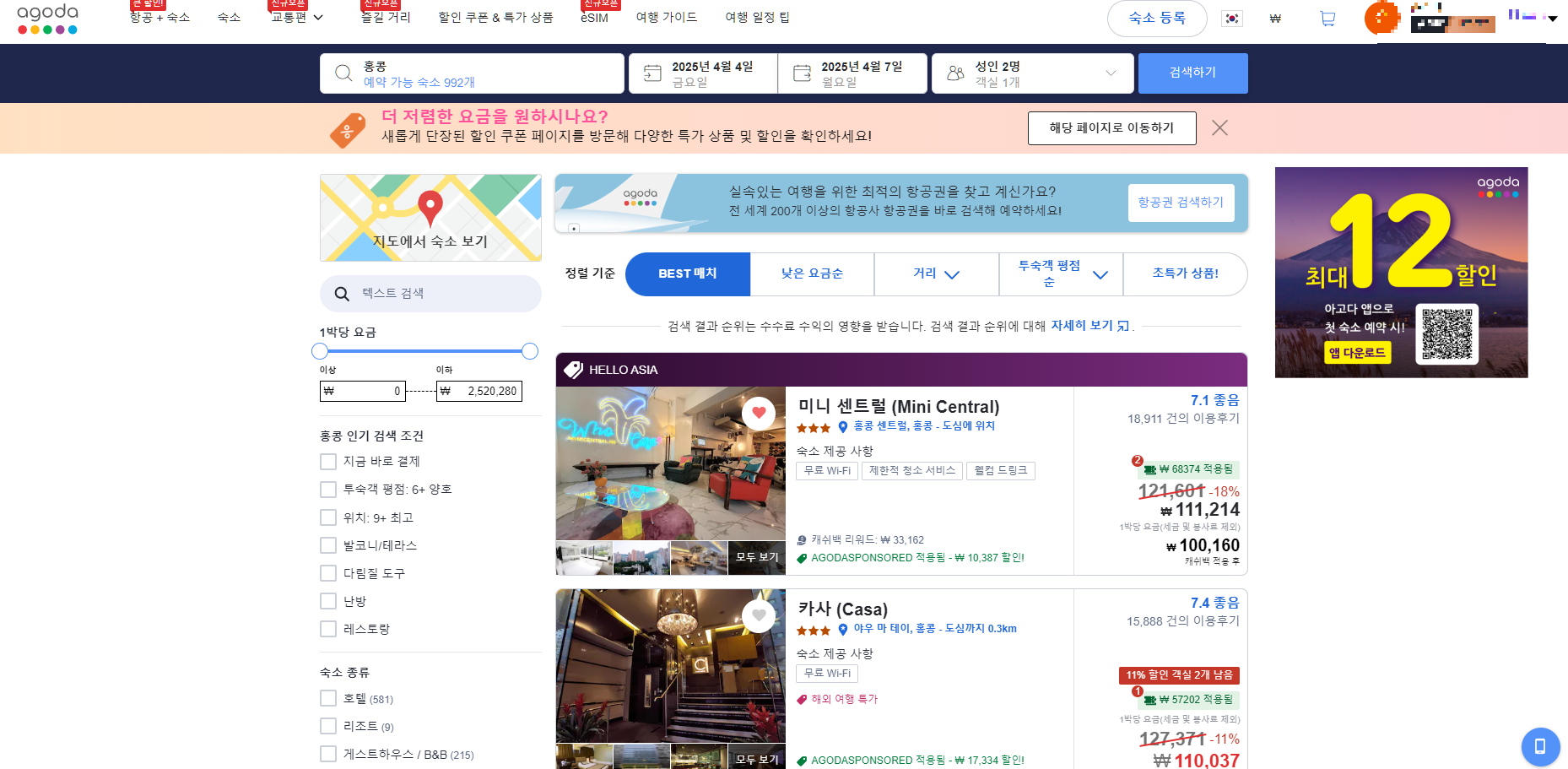Click the QR code in the ad
This screenshot has width=1568, height=769.
pyautogui.click(x=1446, y=334)
